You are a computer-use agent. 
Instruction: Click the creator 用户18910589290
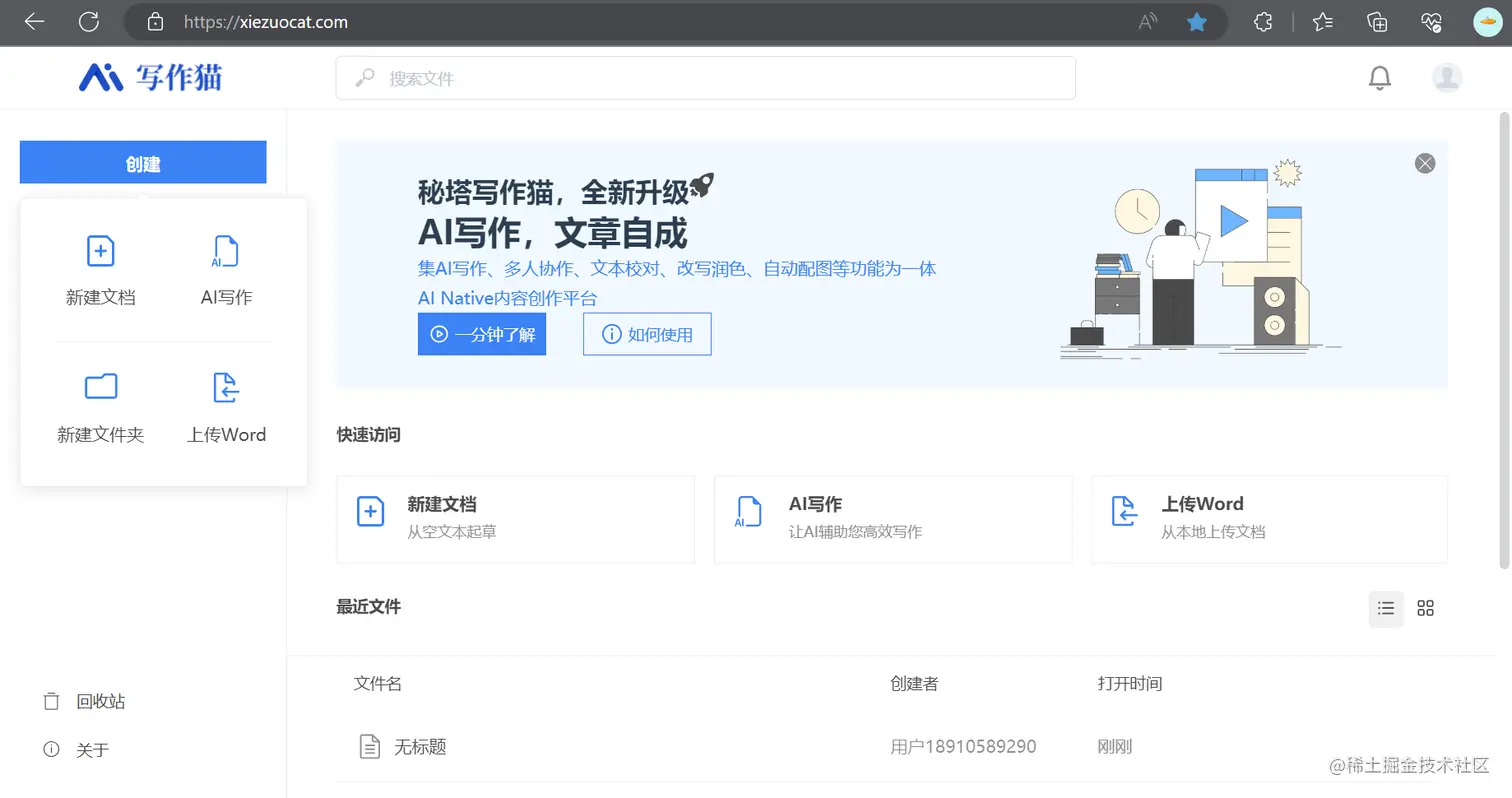tap(963, 746)
